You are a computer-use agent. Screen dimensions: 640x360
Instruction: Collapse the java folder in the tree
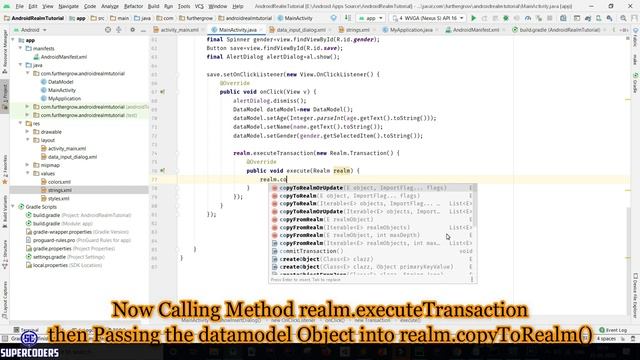(x=20, y=65)
